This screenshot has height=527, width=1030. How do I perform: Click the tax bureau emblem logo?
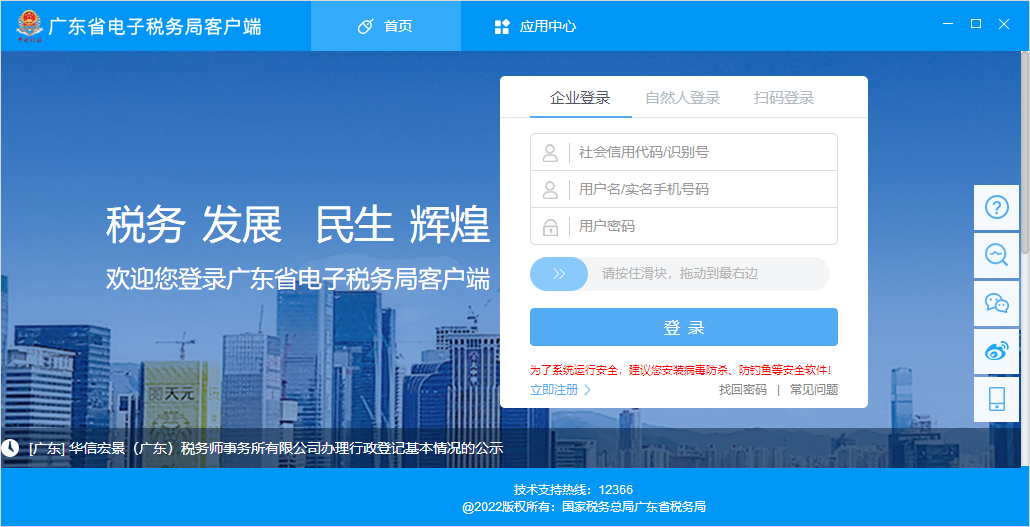point(29,27)
